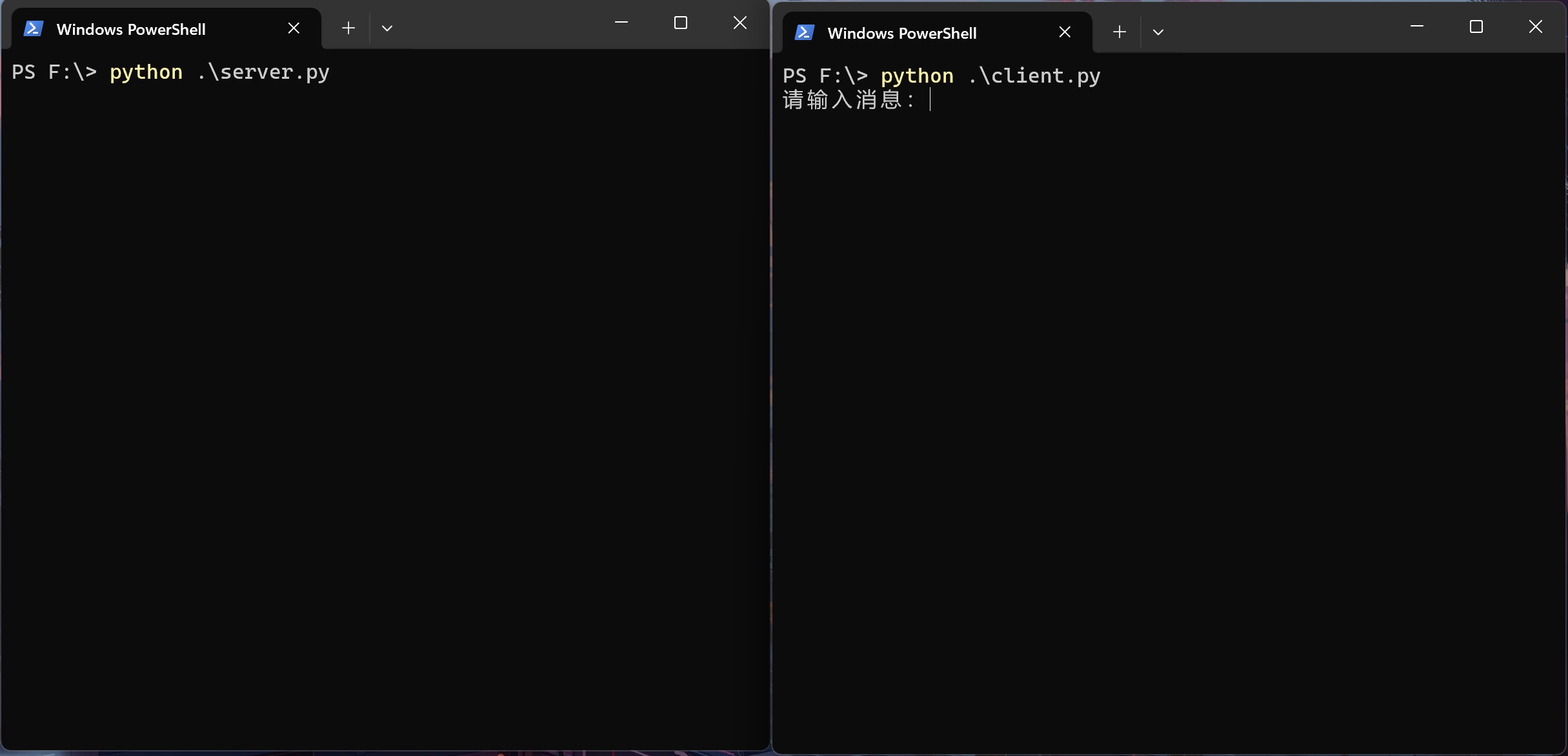Close the server.py terminal window

coord(740,23)
